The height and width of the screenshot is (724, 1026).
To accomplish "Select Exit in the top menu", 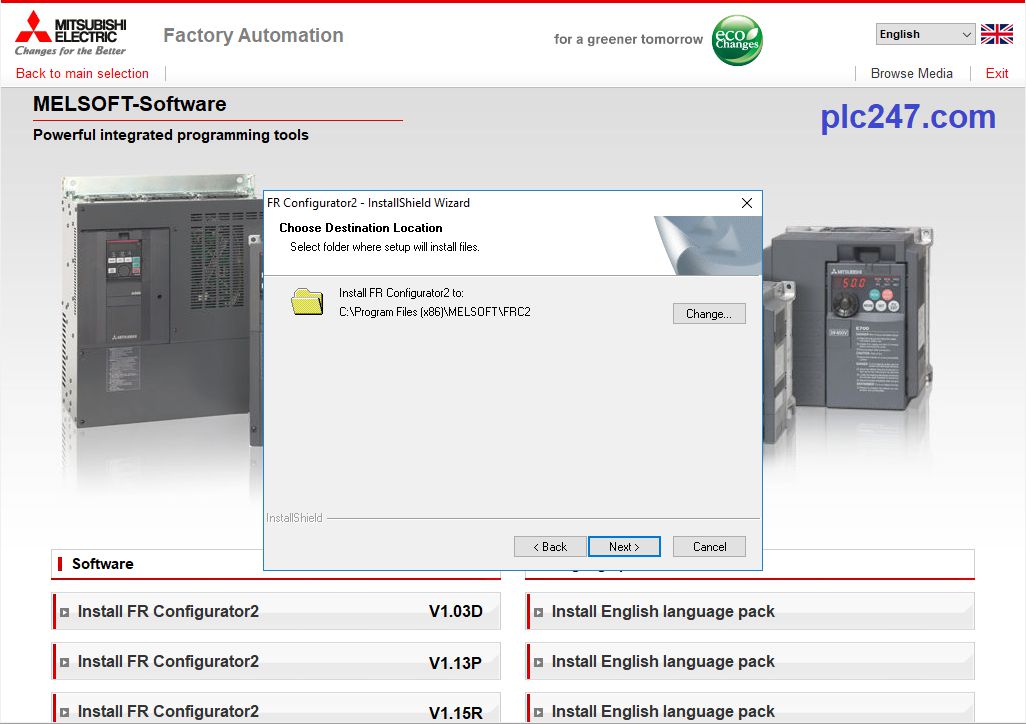I will (x=996, y=73).
